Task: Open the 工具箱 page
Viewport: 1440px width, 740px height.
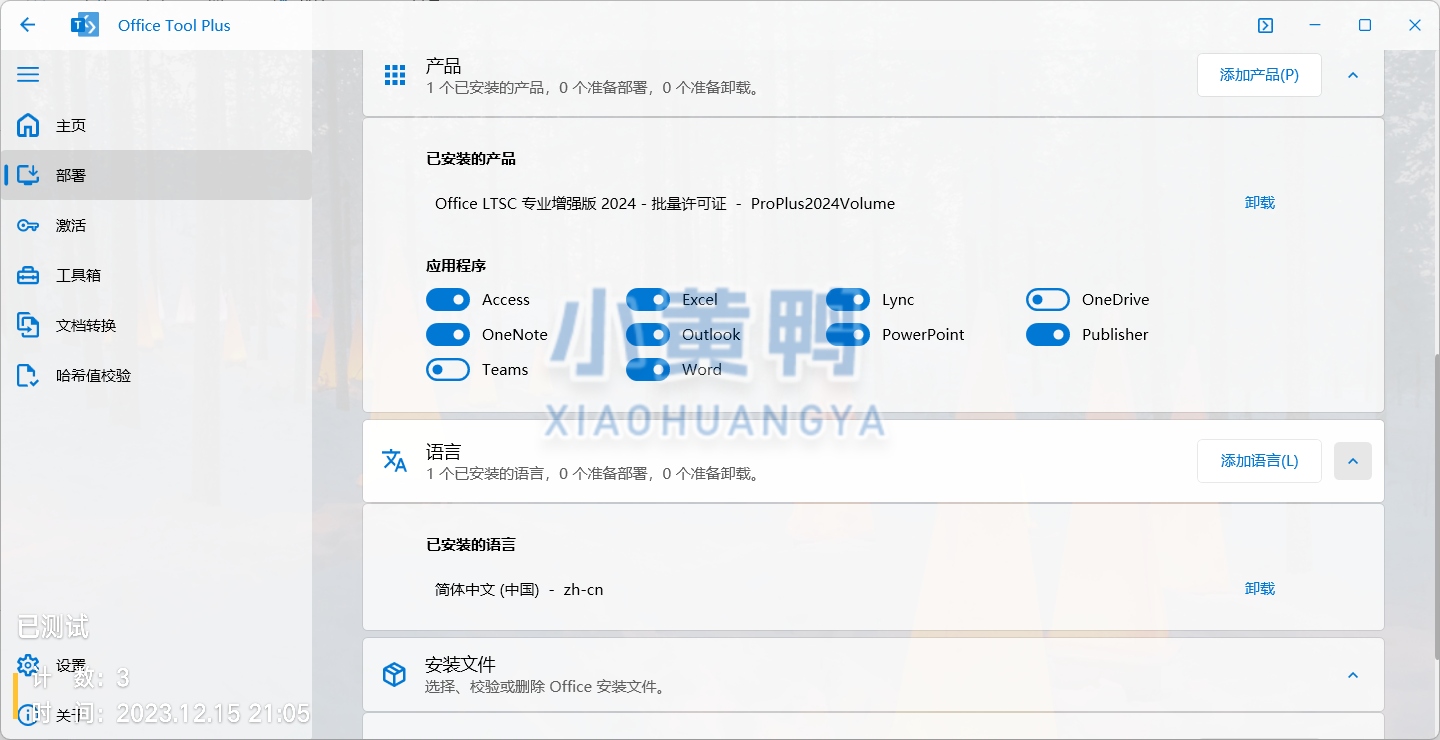Action: (x=156, y=275)
